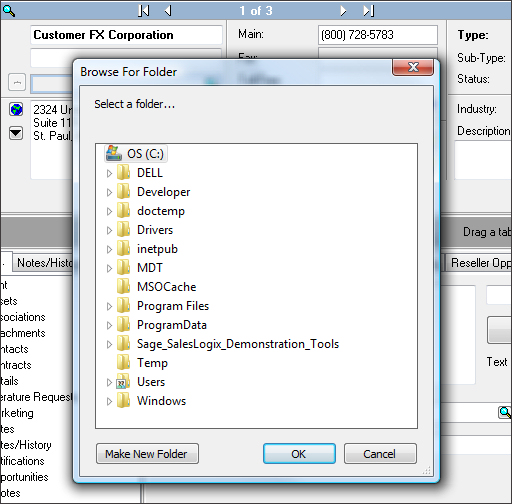Click the Drivers folder icon
512x504 pixels.
124,229
